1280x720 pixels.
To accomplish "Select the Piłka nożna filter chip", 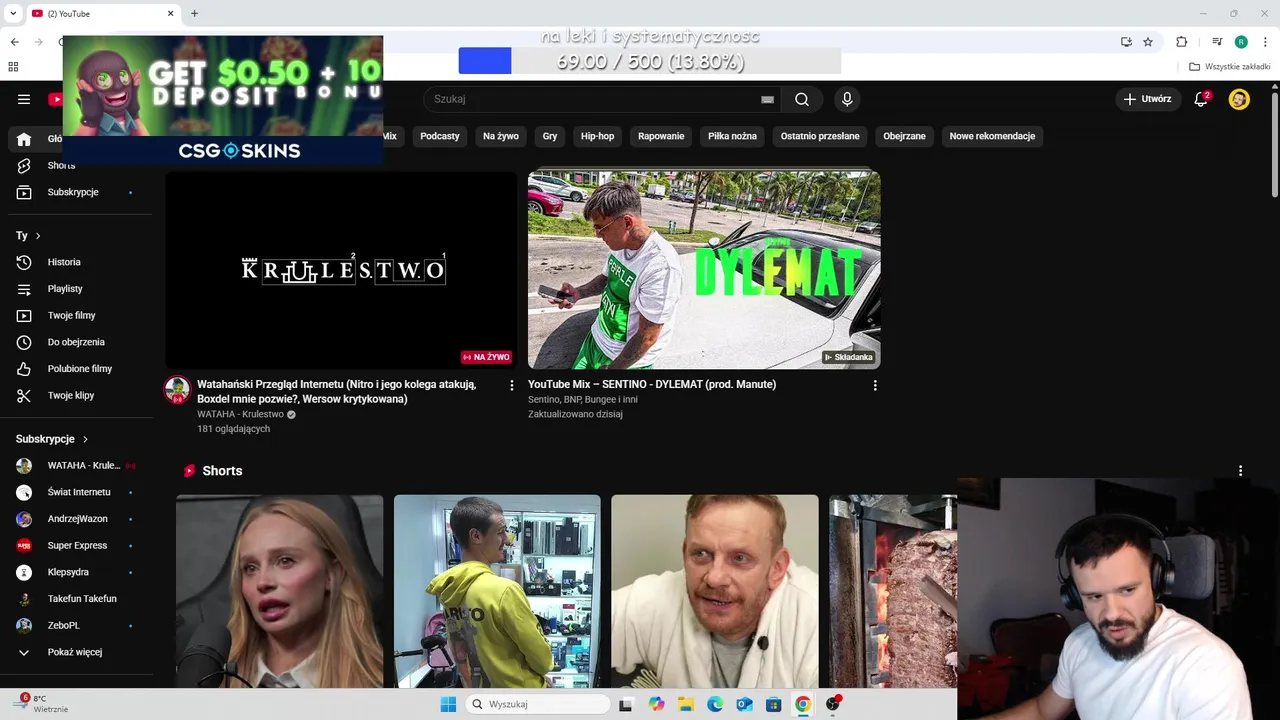I will [733, 136].
